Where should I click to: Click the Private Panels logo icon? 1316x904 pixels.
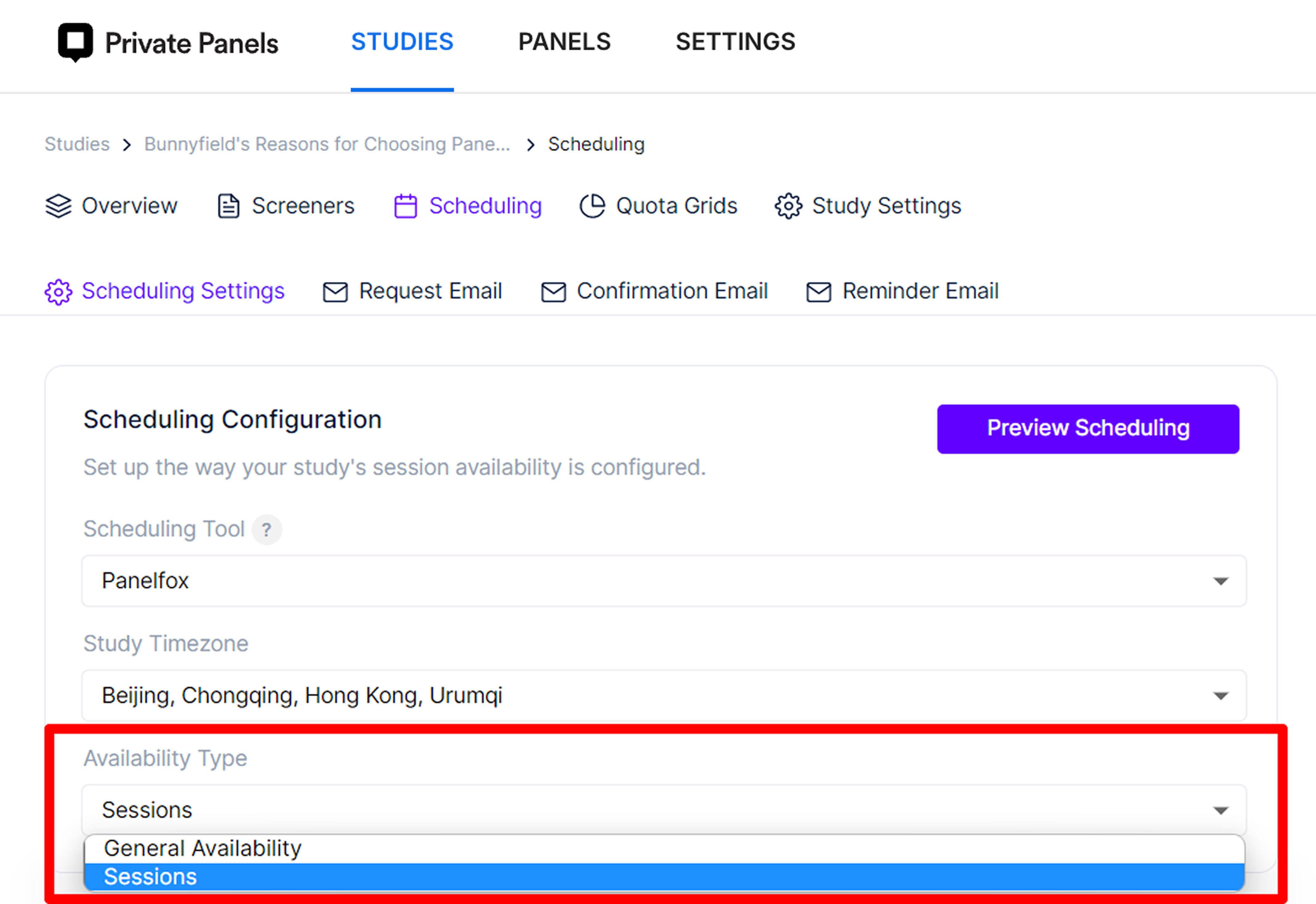tap(75, 43)
